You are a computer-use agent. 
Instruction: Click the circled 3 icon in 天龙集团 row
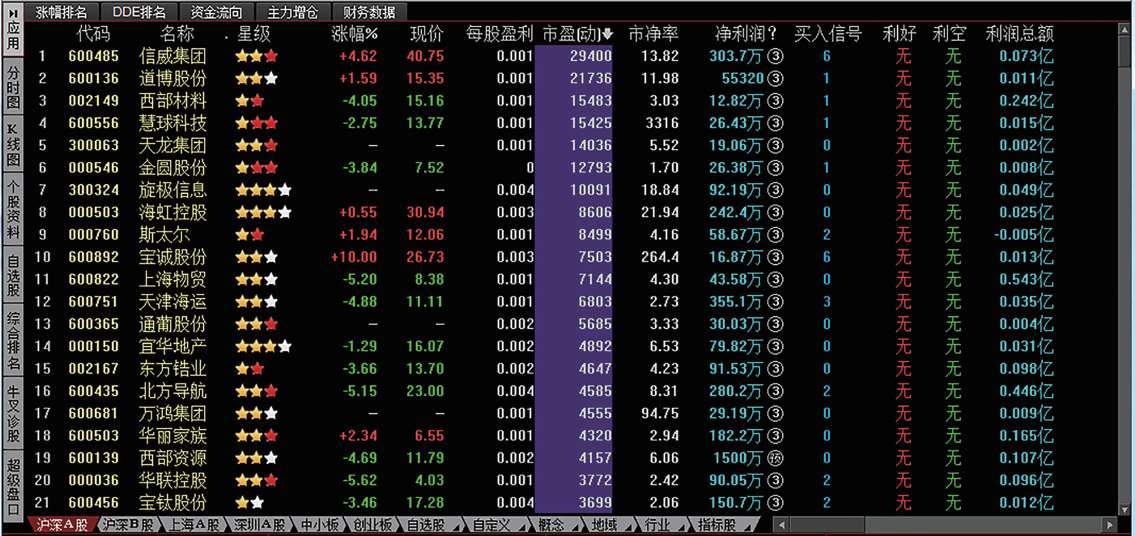[775, 146]
